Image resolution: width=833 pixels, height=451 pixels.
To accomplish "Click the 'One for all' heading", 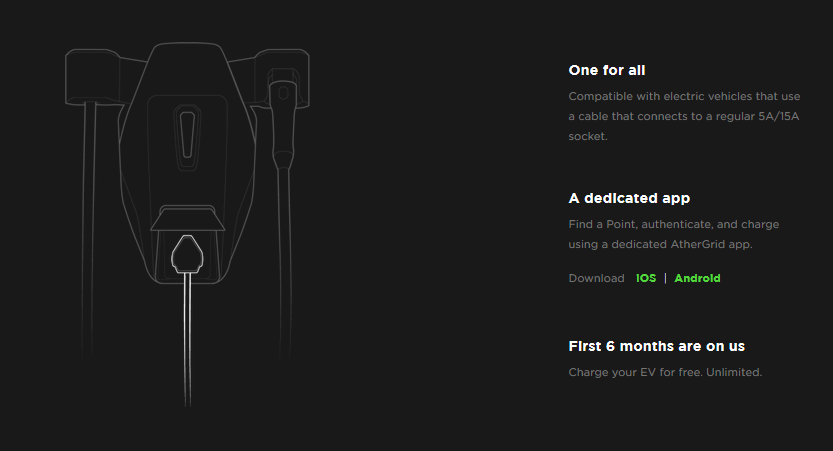I will point(607,70).
